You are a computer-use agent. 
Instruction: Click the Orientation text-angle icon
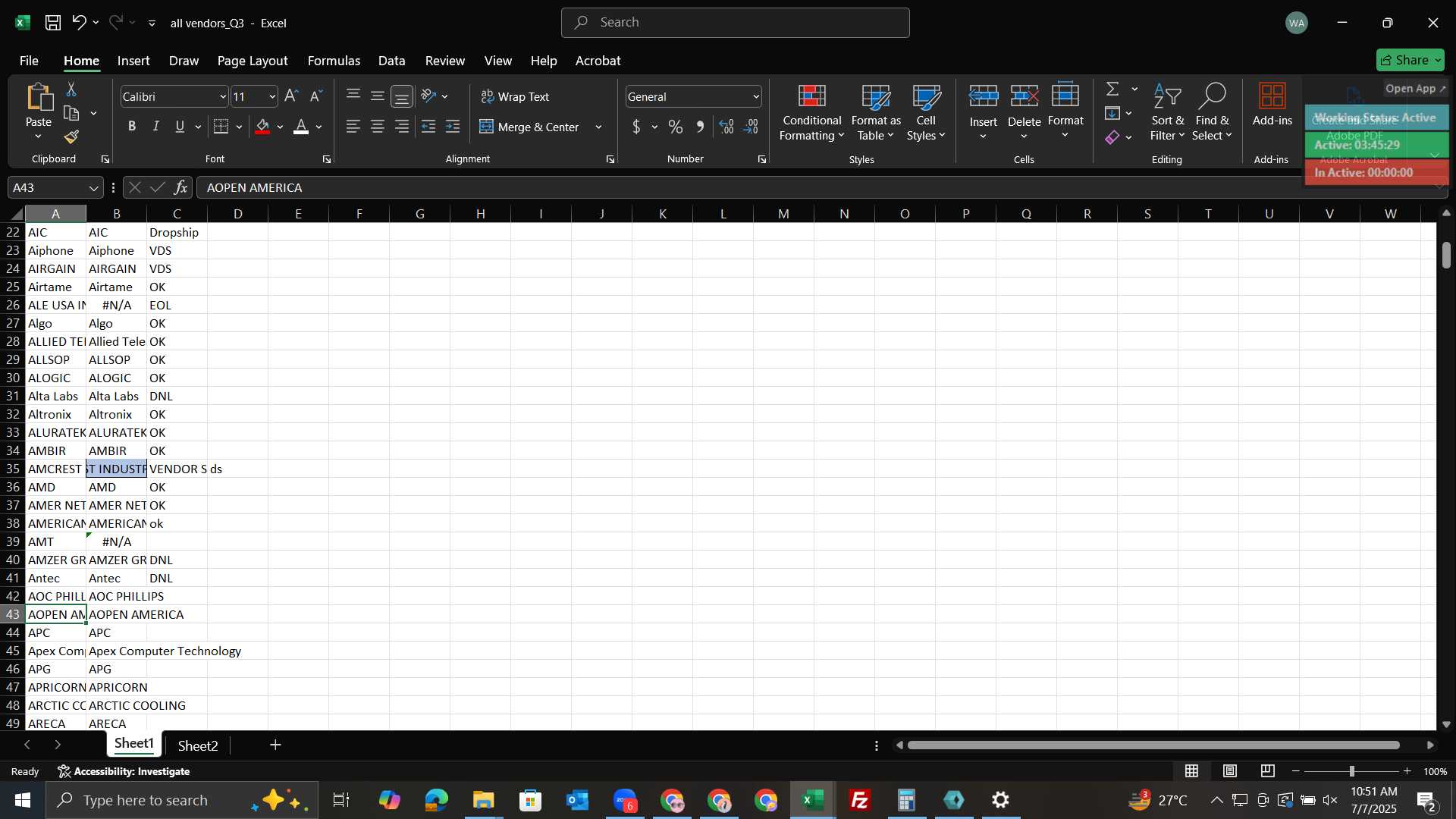428,96
